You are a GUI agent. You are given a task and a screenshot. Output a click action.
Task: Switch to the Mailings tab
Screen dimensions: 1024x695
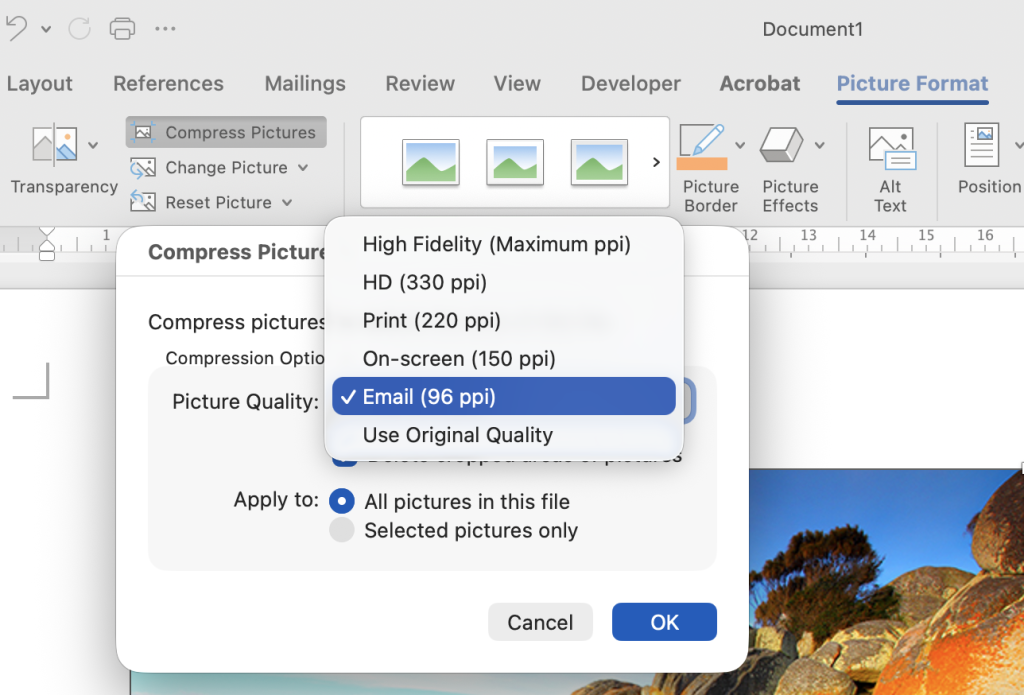[305, 84]
